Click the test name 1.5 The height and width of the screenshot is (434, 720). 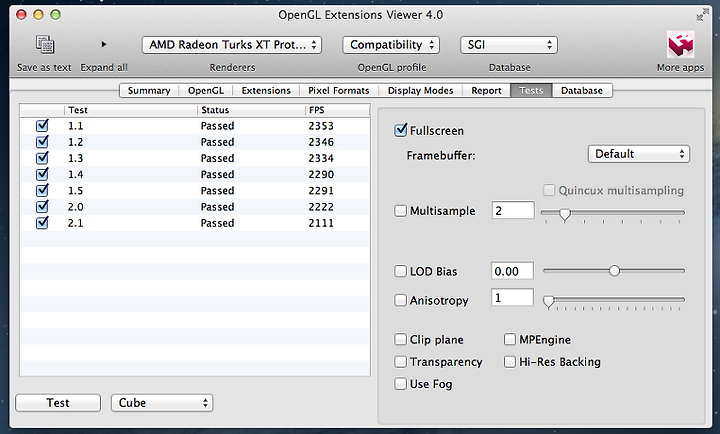point(75,191)
